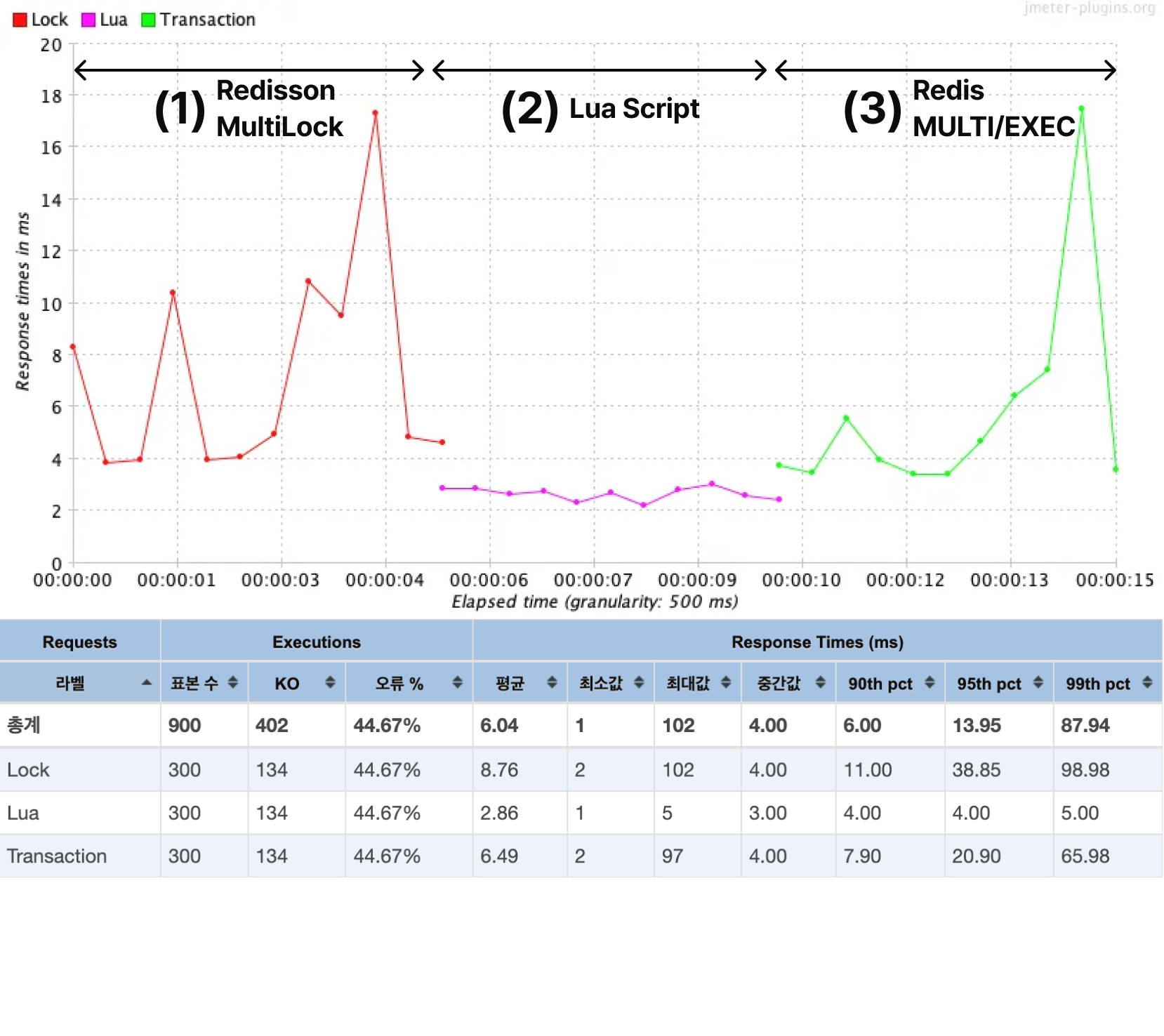Click Lua 99th pct value 5.00

pyautogui.click(x=1080, y=813)
